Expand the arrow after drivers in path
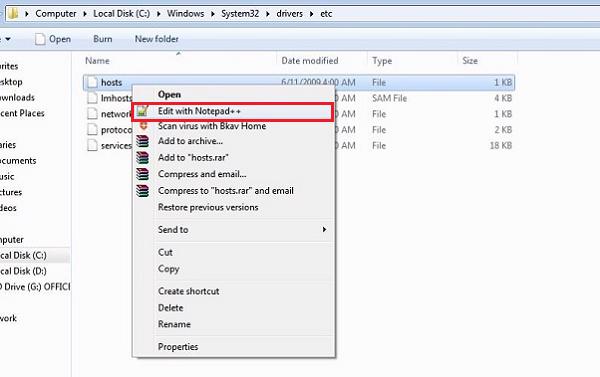This screenshot has width=600, height=377. [311, 14]
